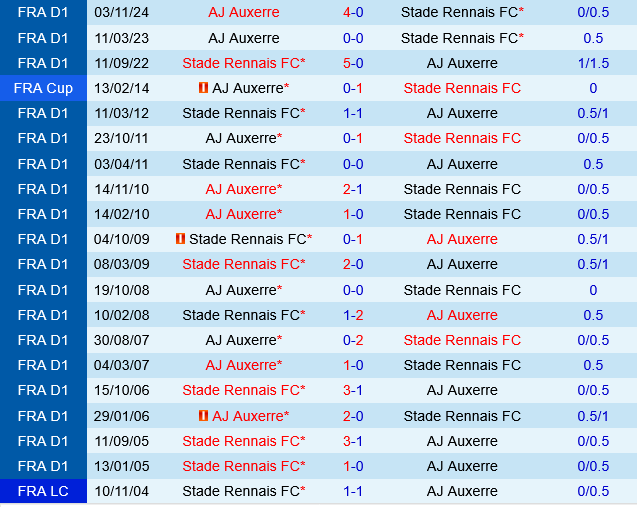Click the date 23/10/11
The width and height of the screenshot is (637, 507).
[122, 138]
